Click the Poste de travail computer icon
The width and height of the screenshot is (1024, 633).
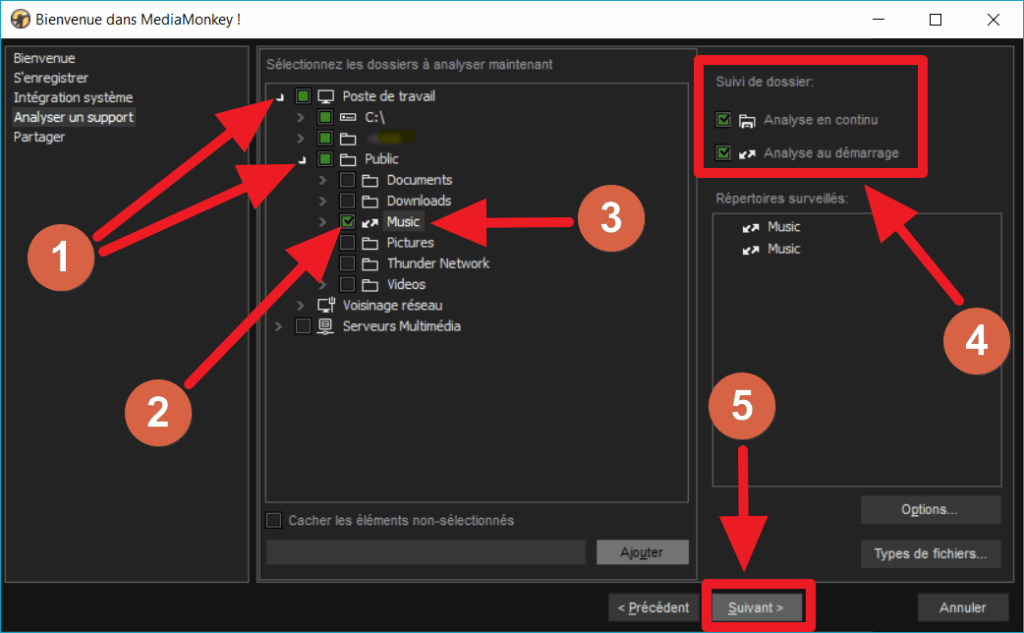click(x=325, y=97)
